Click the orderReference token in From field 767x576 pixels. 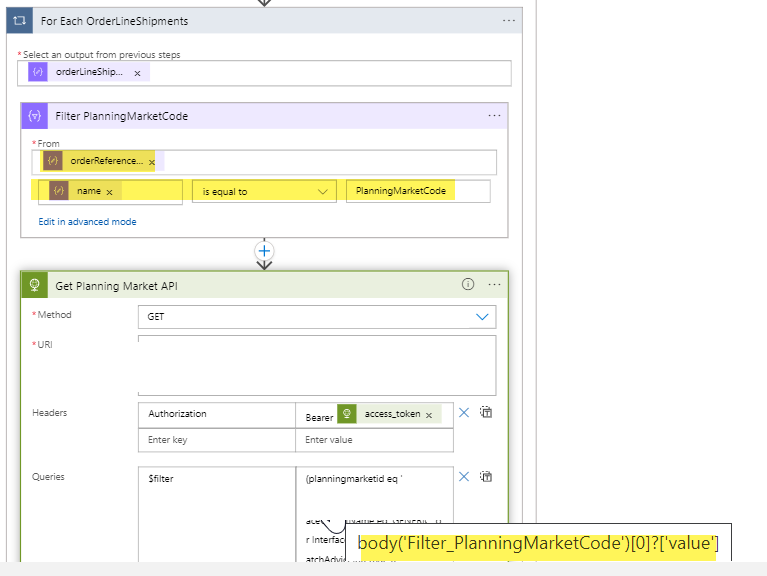tap(98, 161)
